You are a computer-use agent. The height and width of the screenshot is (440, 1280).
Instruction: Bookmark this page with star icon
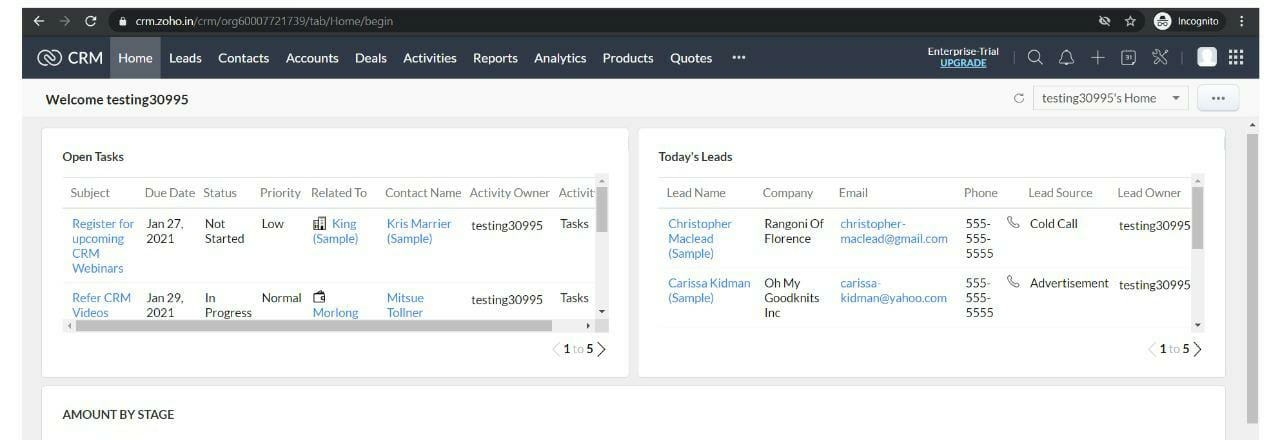tap(1130, 21)
